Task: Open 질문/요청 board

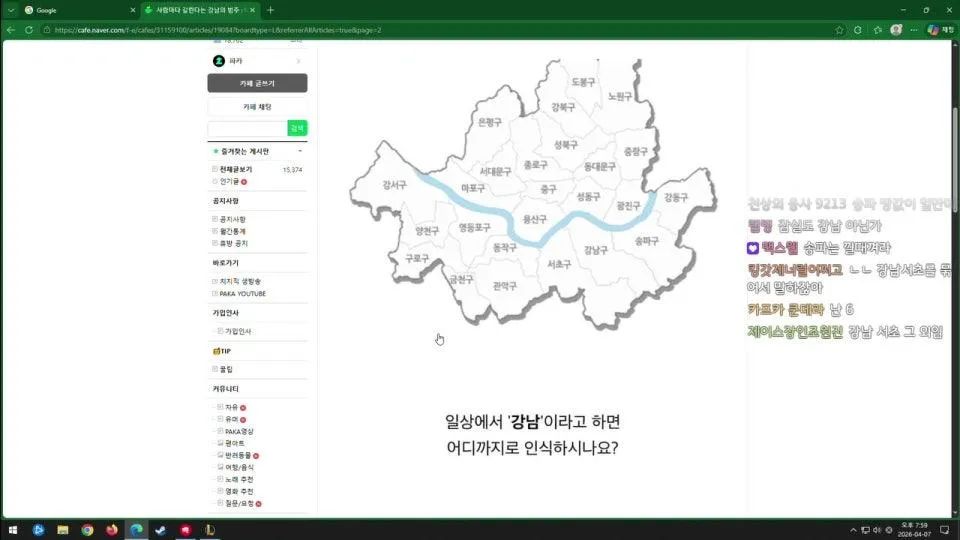Action: pos(239,503)
